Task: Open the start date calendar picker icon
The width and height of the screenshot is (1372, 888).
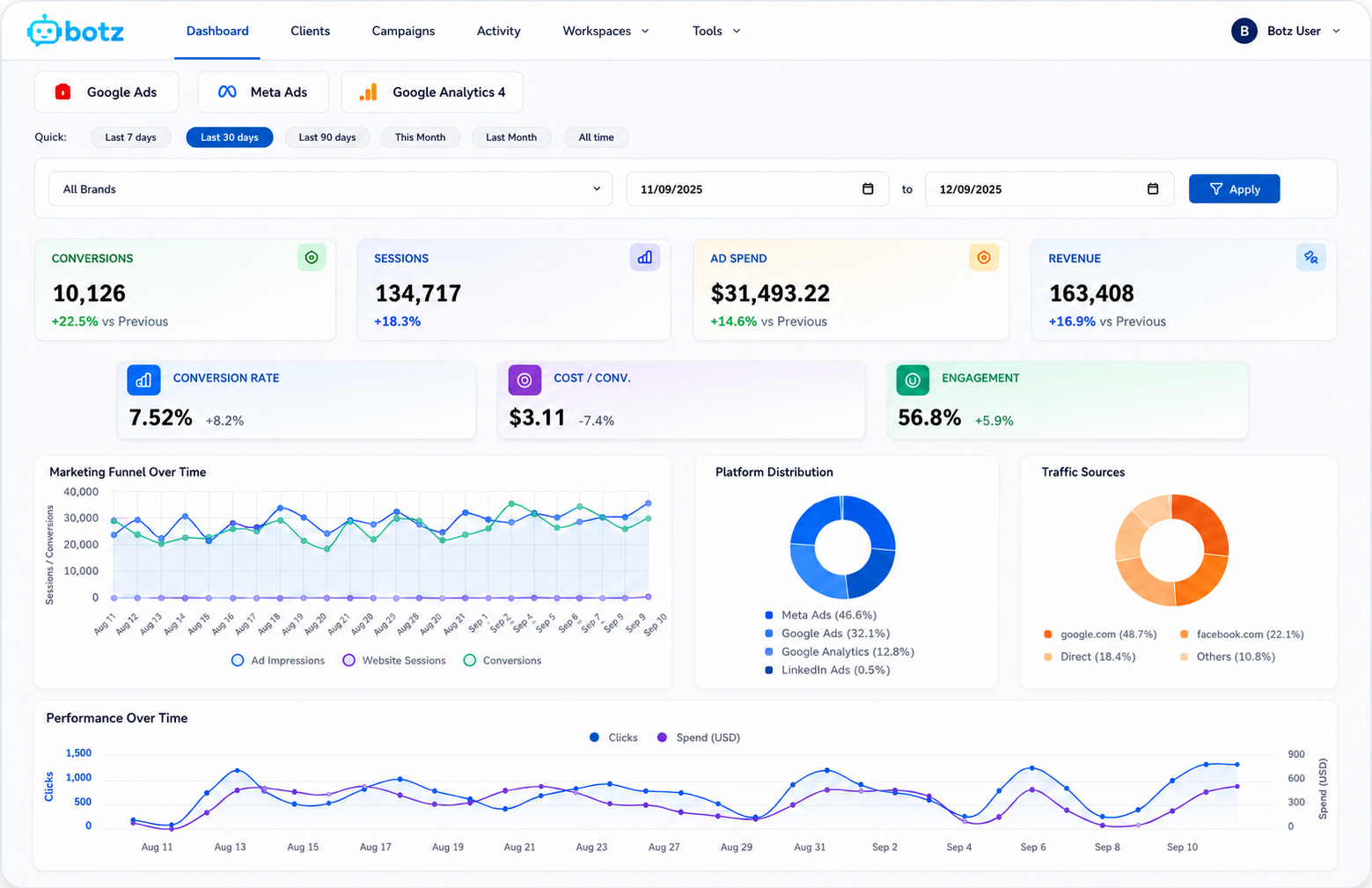Action: (x=868, y=188)
